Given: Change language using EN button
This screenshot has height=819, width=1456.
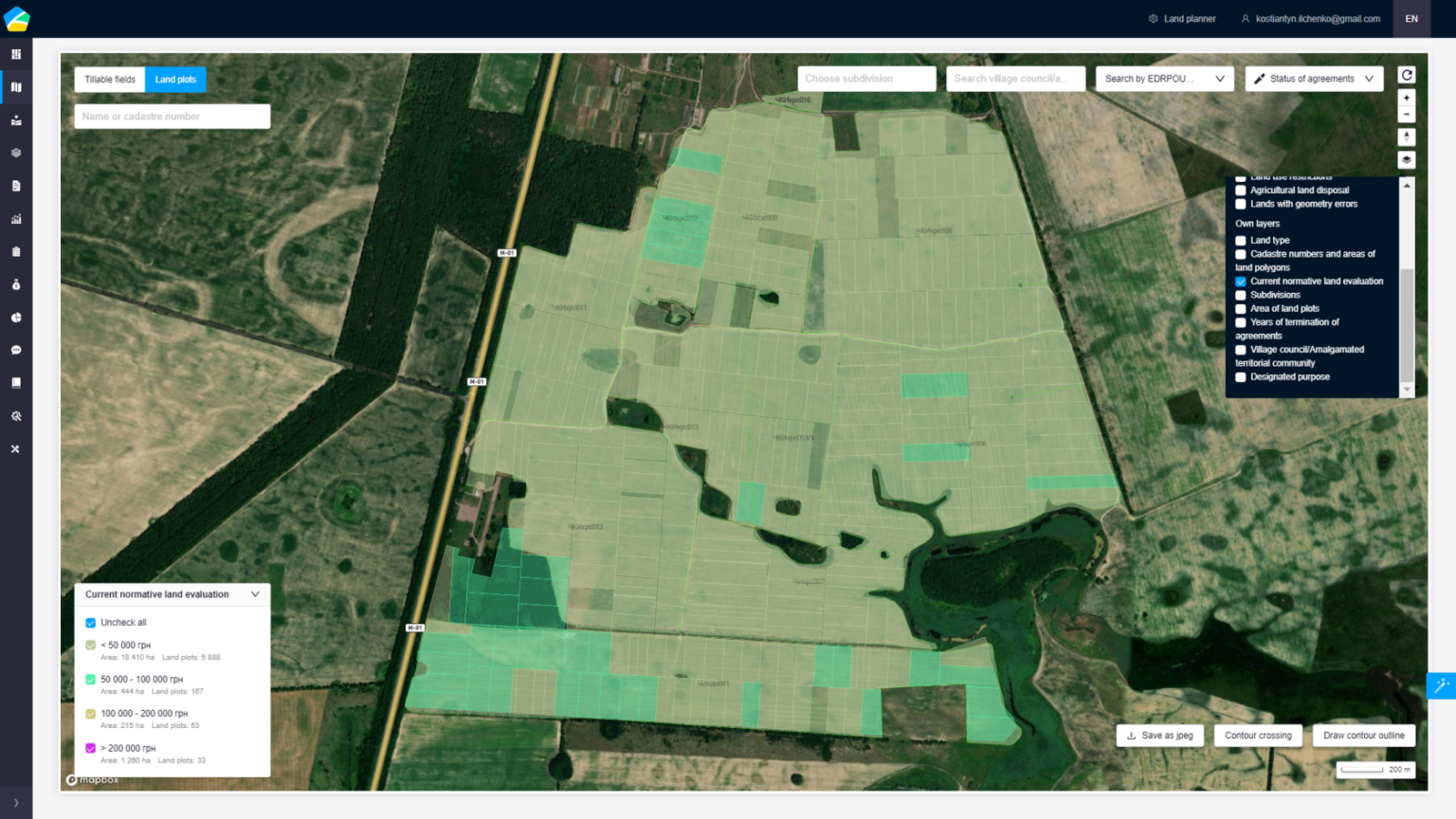Looking at the screenshot, I should point(1411,19).
